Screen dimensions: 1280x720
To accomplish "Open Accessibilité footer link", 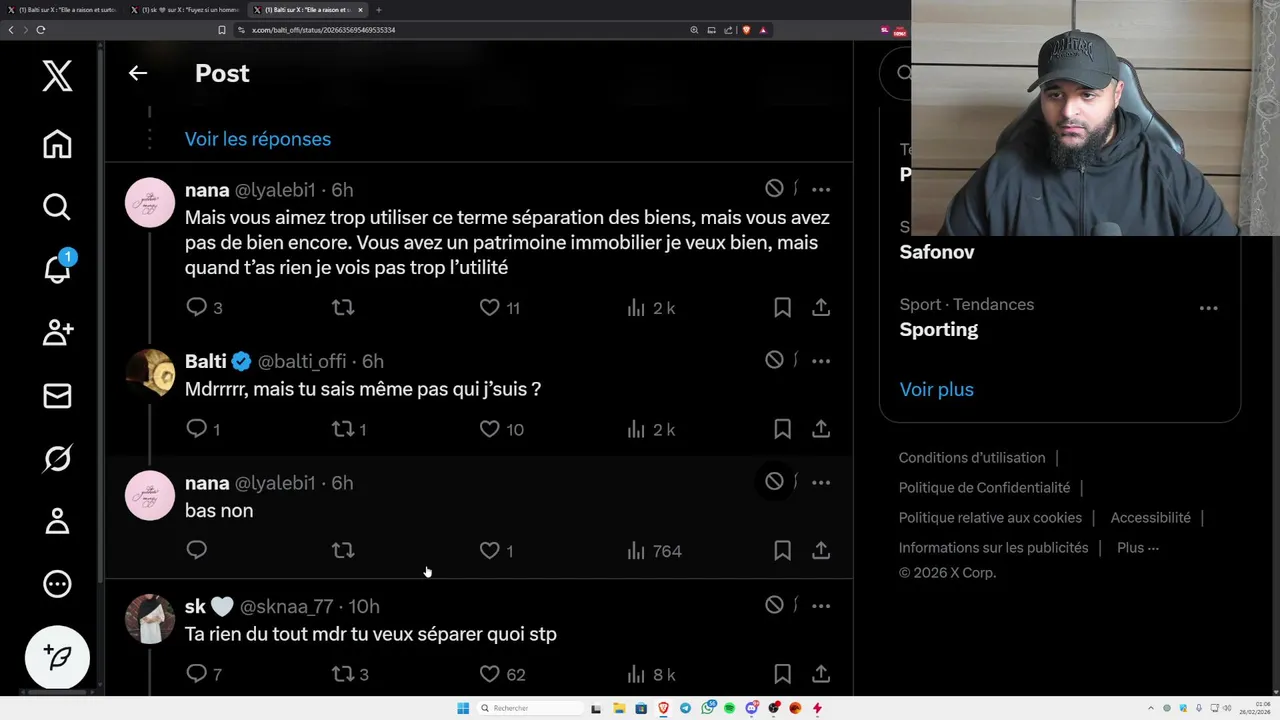I will 1150,518.
